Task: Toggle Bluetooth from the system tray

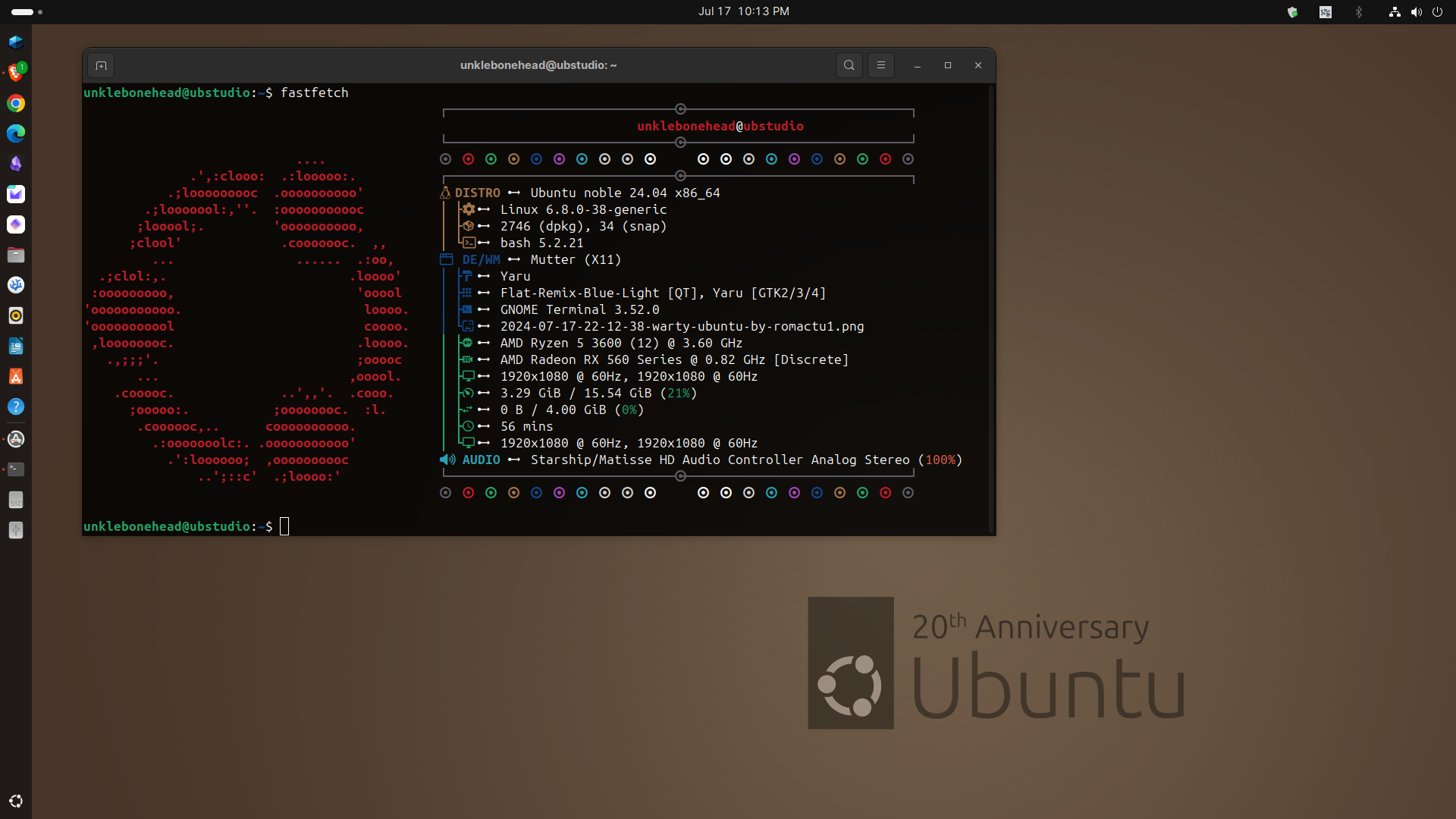Action: coord(1359,12)
